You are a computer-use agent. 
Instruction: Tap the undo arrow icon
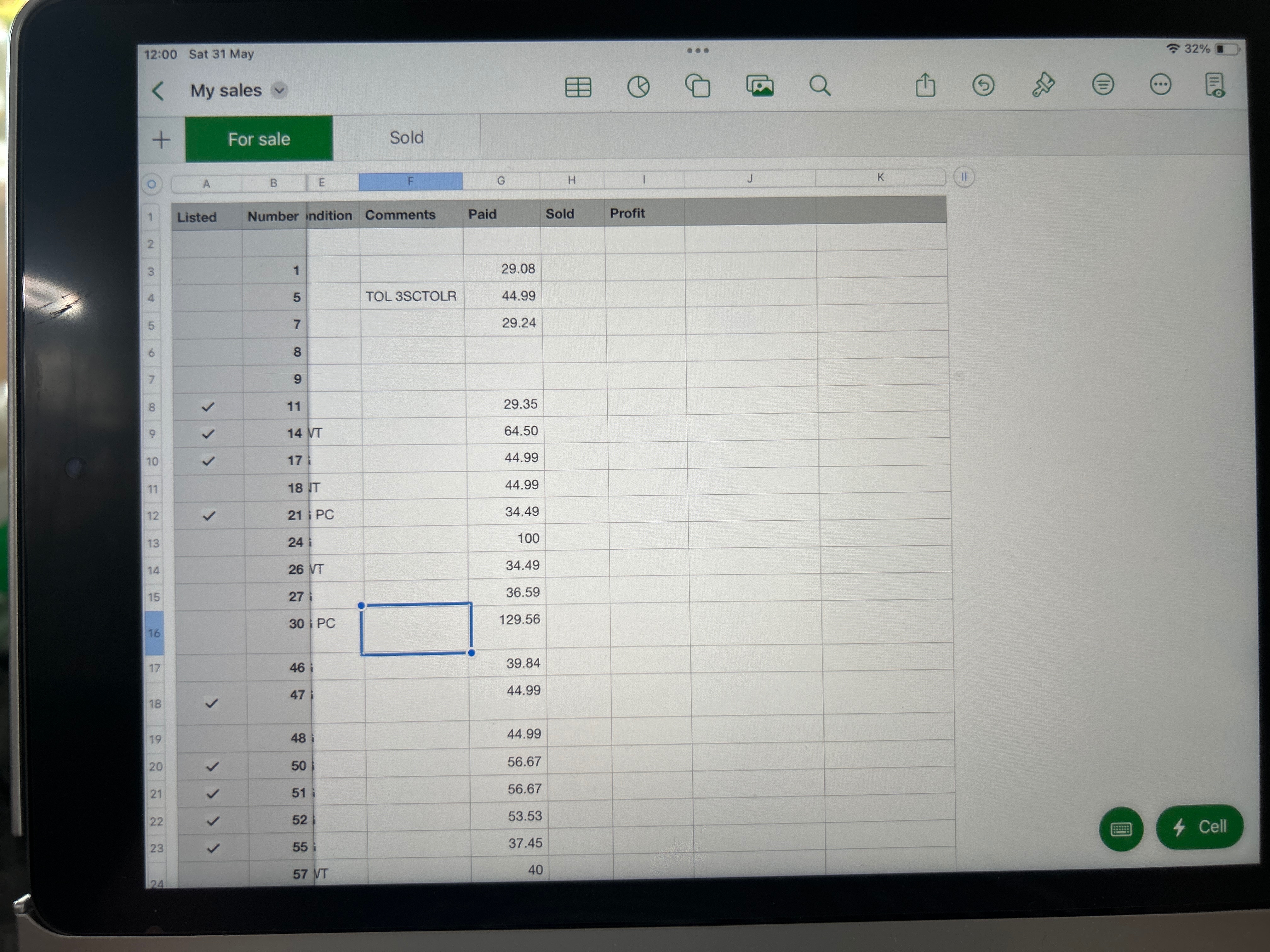coord(983,86)
